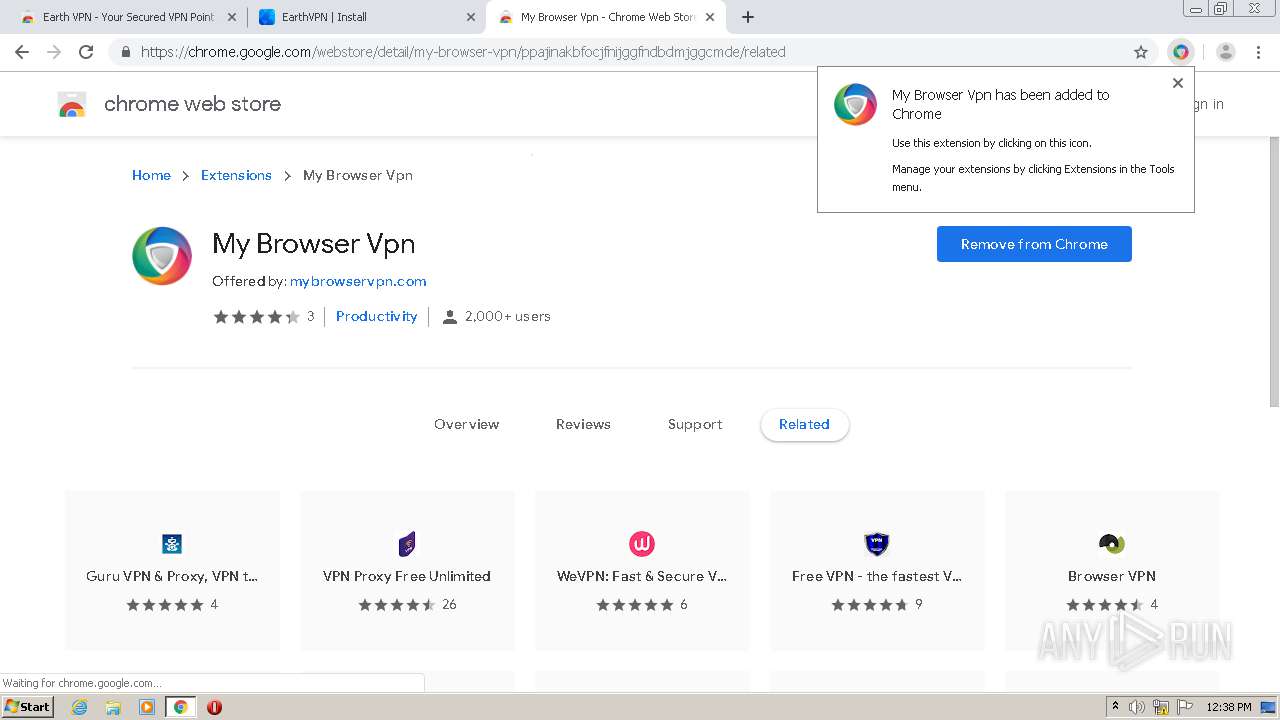Click taskbar clock 12:38 PM
This screenshot has height=720, width=1280.
point(1229,707)
